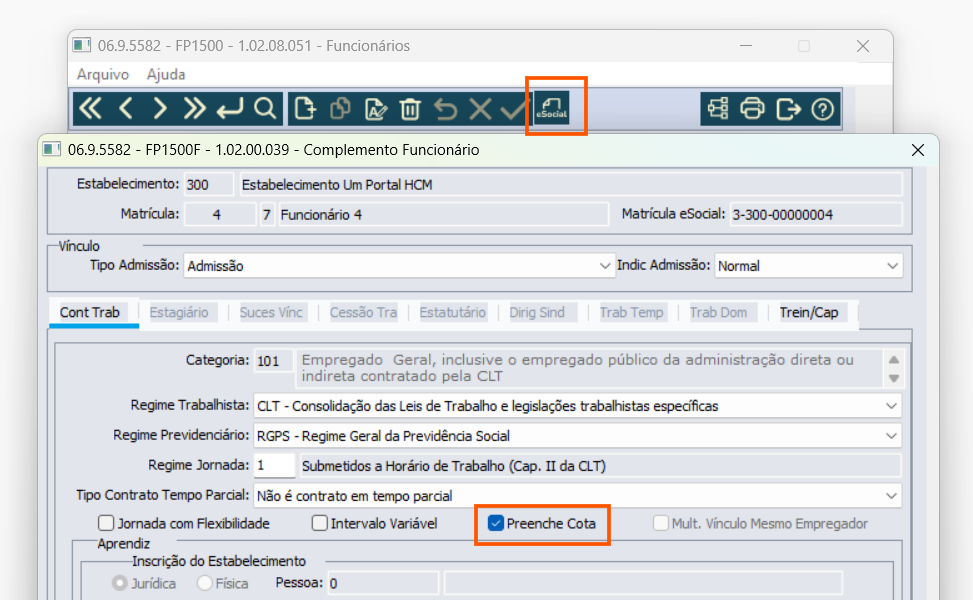Screen dimensions: 973x600
Task: Open the Ajuda menu
Action: [x=166, y=74]
